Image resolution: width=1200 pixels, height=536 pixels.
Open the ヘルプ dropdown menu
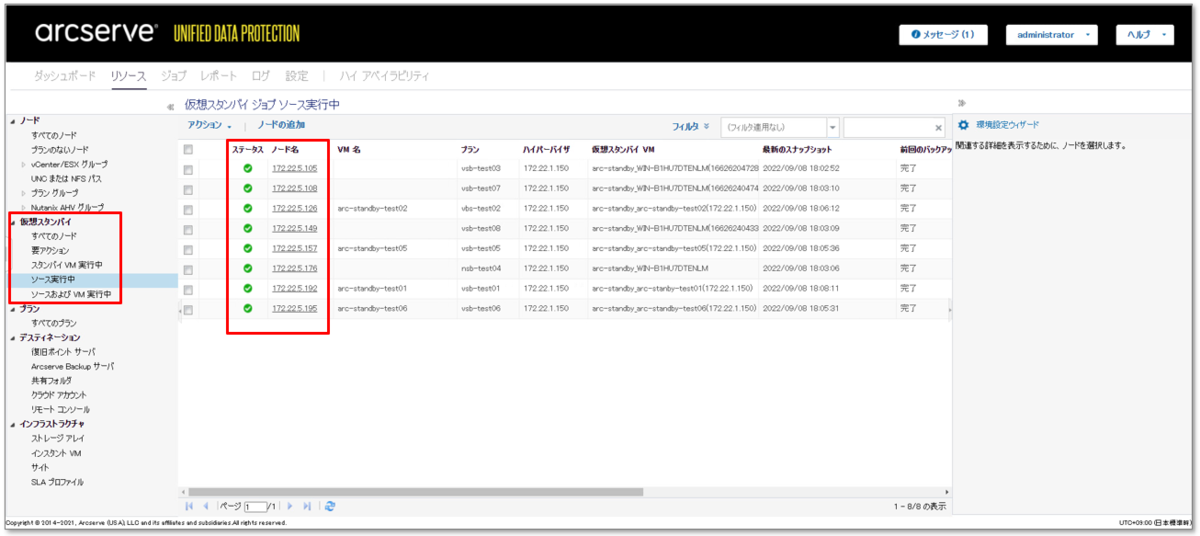point(1144,35)
